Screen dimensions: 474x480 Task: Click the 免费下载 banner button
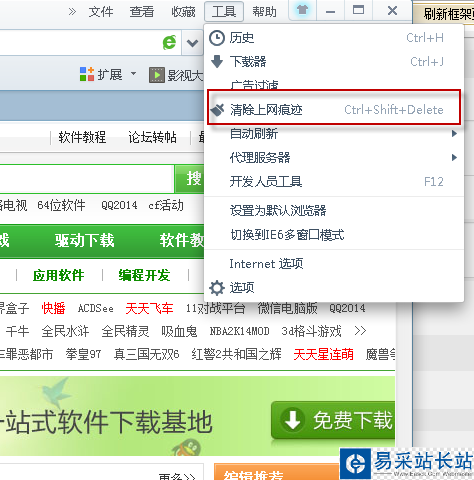coord(333,420)
